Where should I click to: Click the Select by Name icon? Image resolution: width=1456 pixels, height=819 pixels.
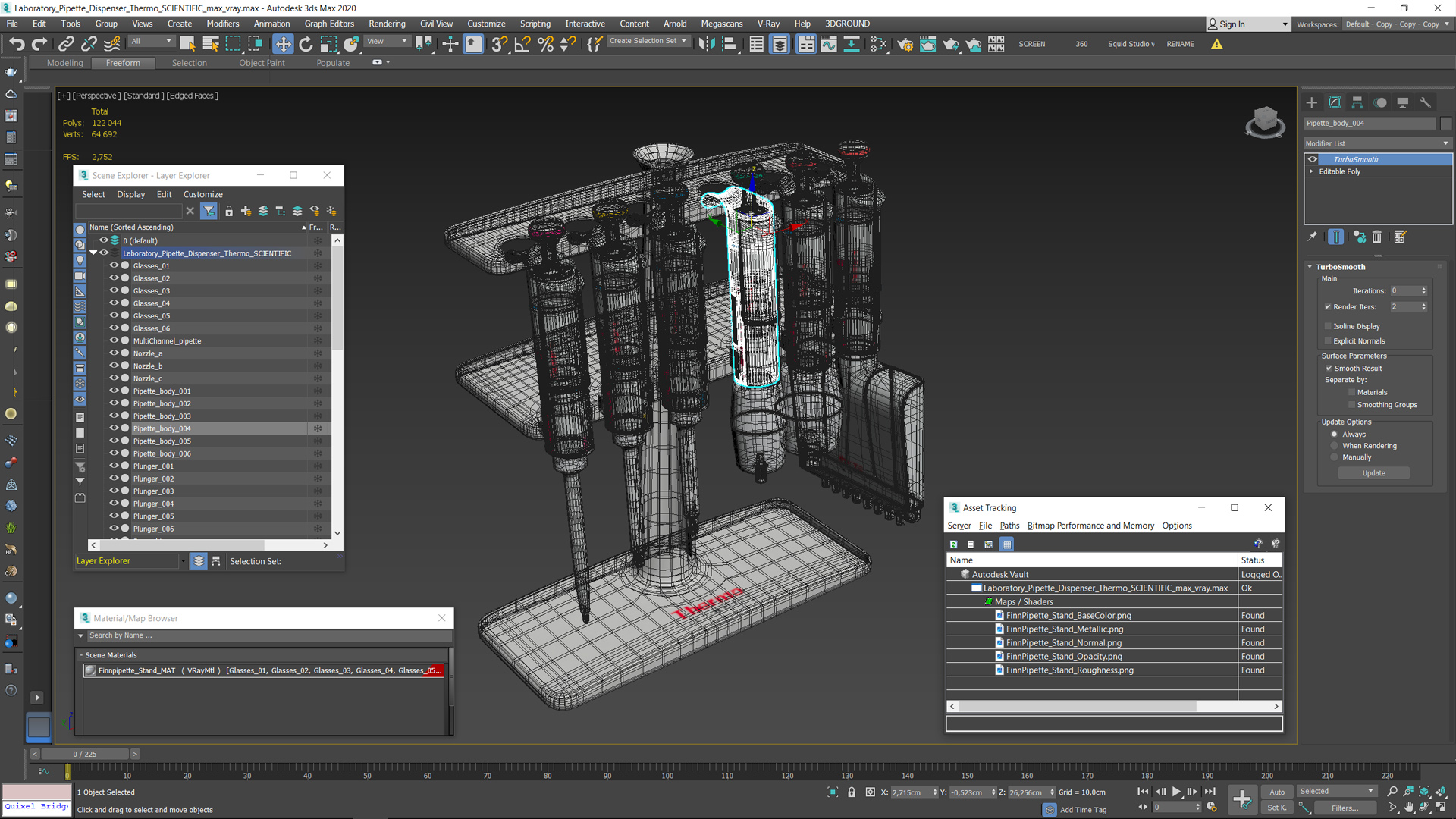(x=211, y=44)
